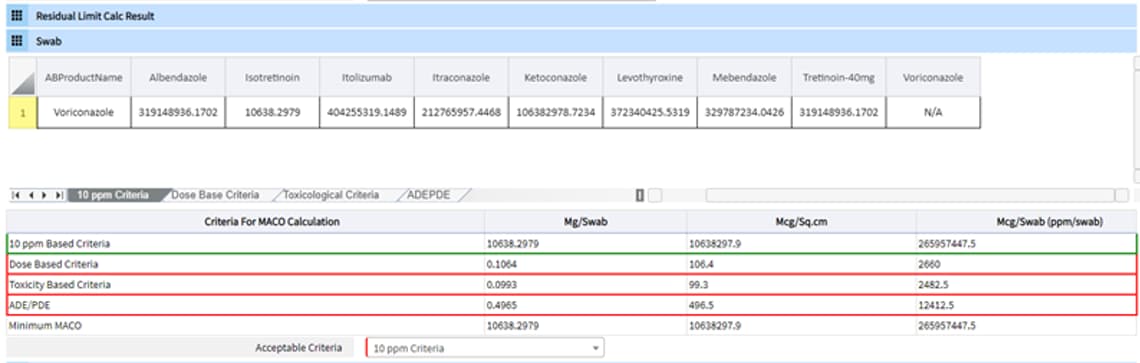Click the Albendazole column header

click(178, 77)
